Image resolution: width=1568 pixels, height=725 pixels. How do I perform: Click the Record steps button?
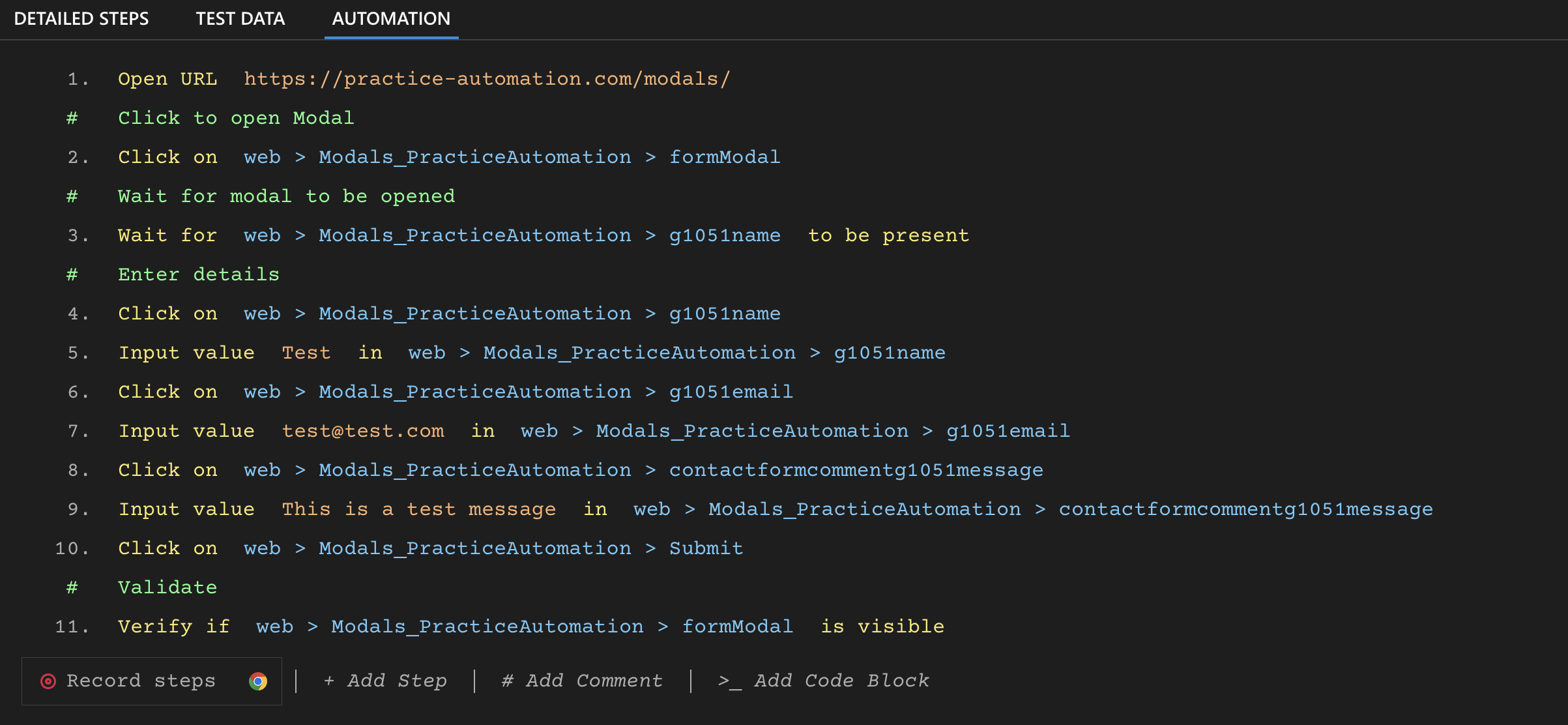tap(141, 681)
